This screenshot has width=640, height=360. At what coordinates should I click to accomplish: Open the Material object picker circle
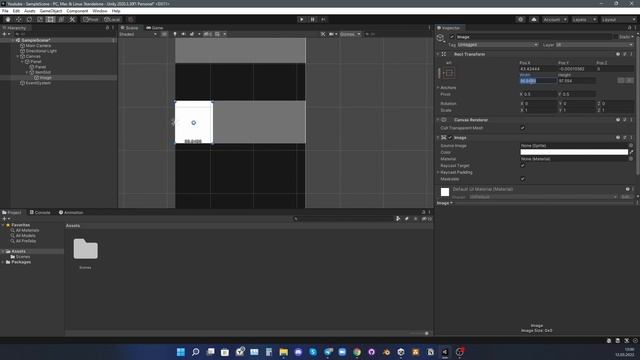click(x=631, y=159)
